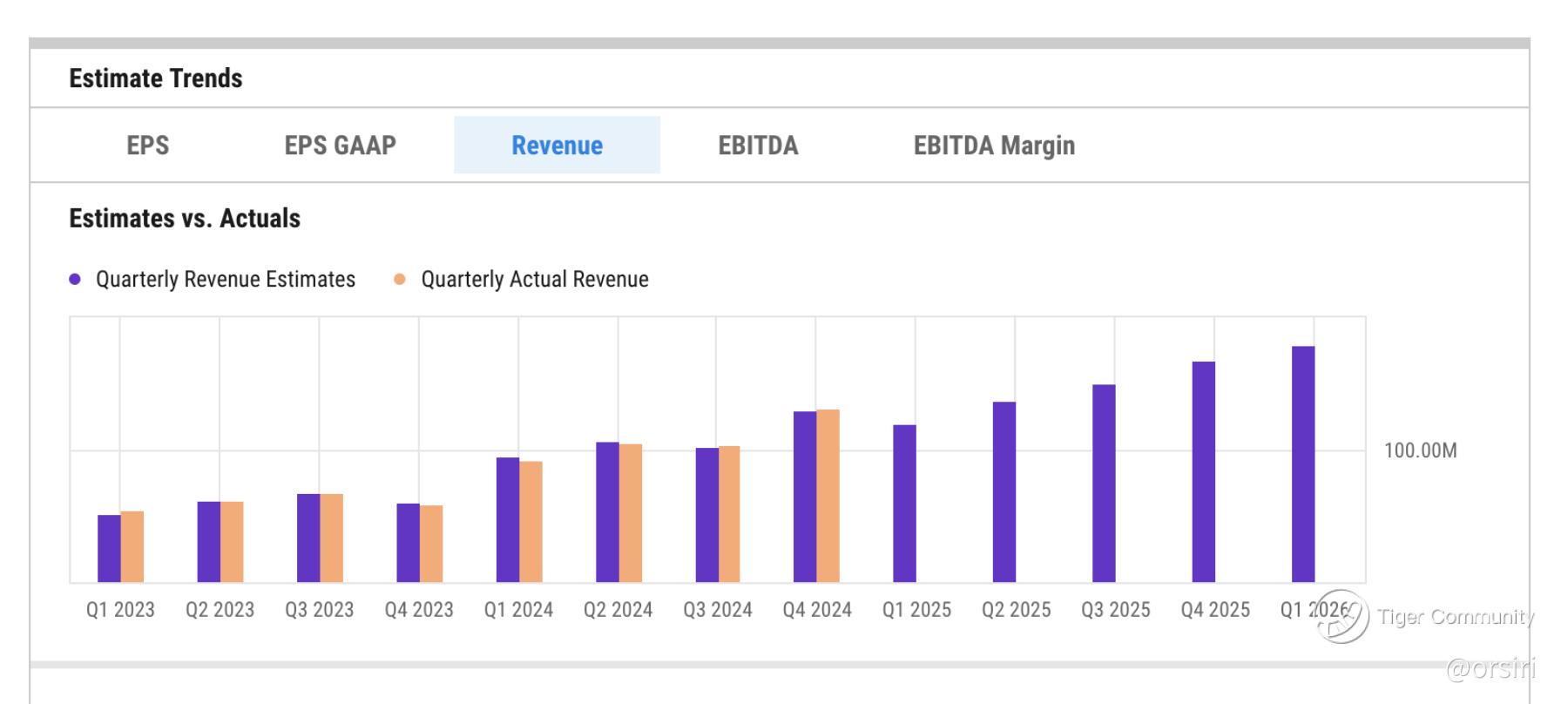Select the Revenue tab
This screenshot has width=1568, height=704.
pyautogui.click(x=557, y=146)
